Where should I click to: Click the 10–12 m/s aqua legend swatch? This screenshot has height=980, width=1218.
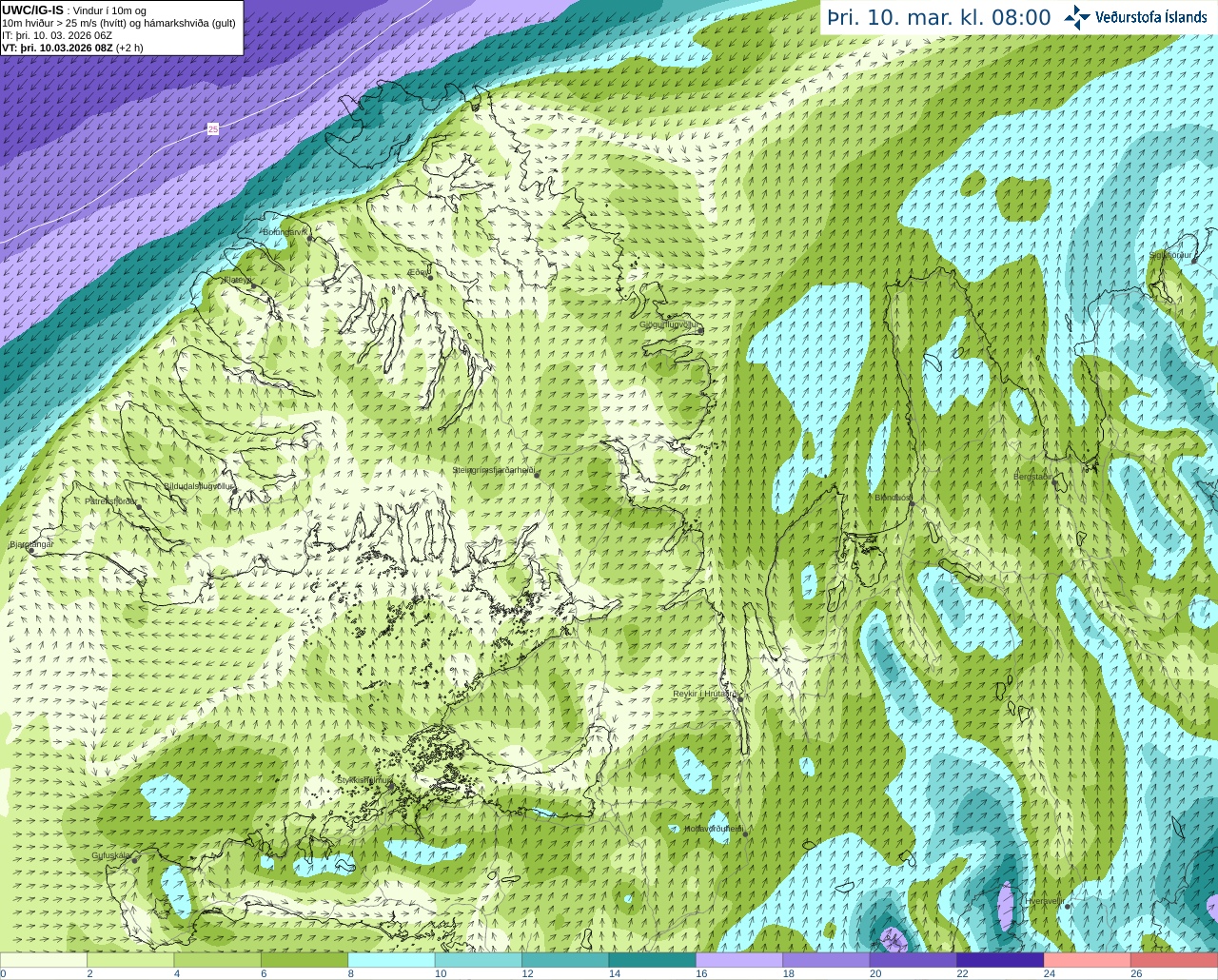click(x=479, y=960)
